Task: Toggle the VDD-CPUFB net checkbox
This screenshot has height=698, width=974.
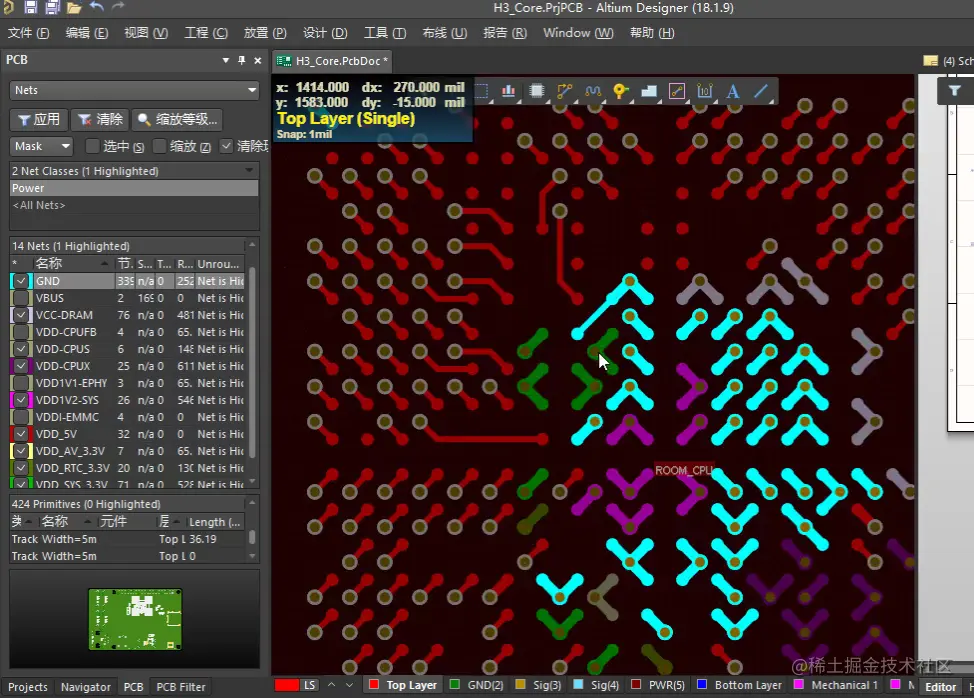Action: tap(20, 332)
